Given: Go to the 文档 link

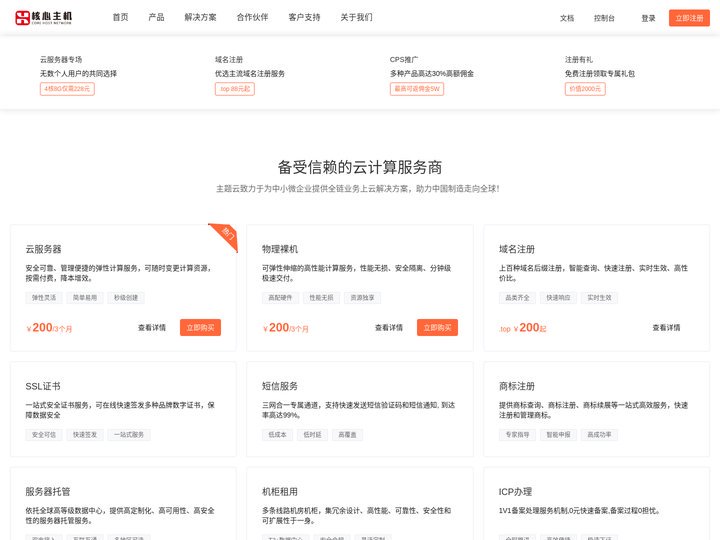Looking at the screenshot, I should [567, 18].
